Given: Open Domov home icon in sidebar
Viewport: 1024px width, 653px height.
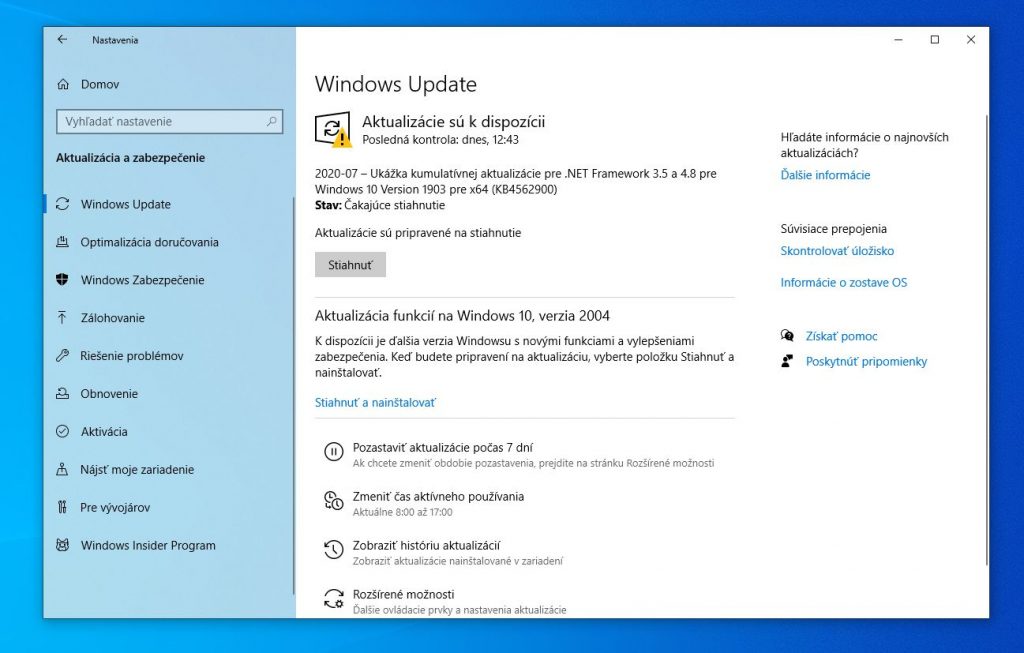Looking at the screenshot, I should [64, 85].
